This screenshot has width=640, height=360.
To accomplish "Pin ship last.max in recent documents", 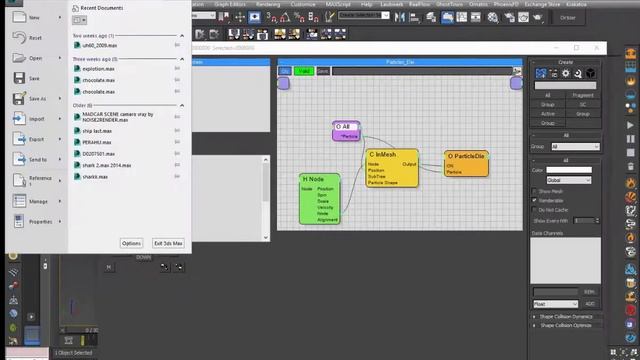I will point(177,131).
